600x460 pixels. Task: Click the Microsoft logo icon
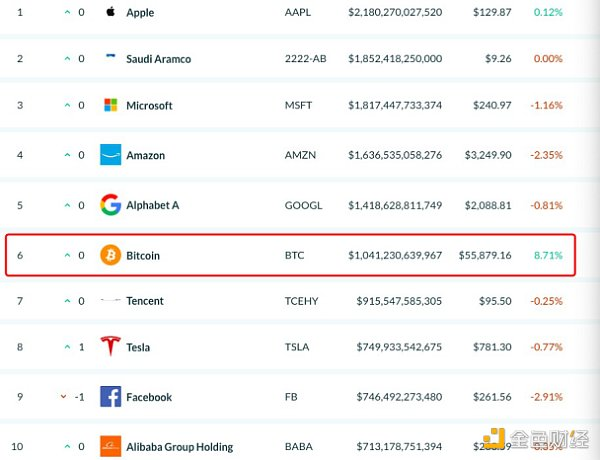111,105
